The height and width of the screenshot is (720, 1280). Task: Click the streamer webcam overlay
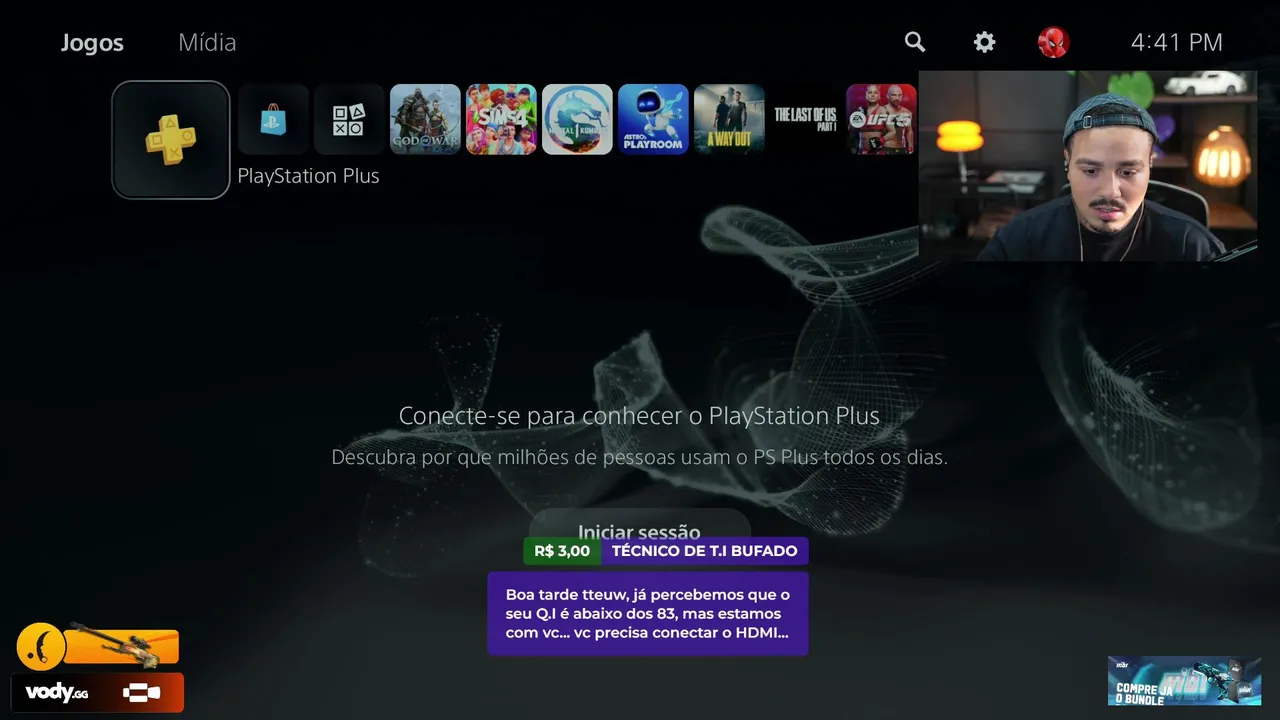coord(1088,166)
